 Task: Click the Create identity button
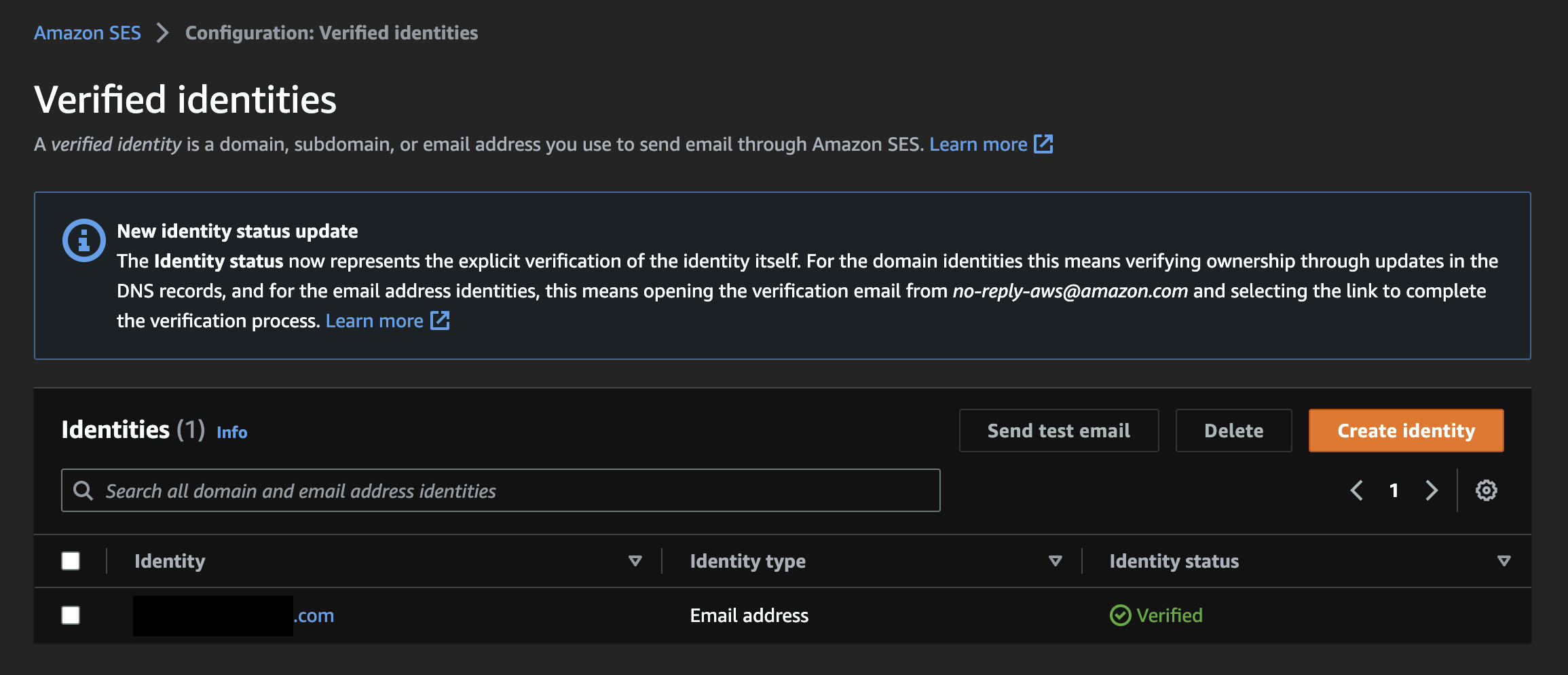pyautogui.click(x=1406, y=431)
